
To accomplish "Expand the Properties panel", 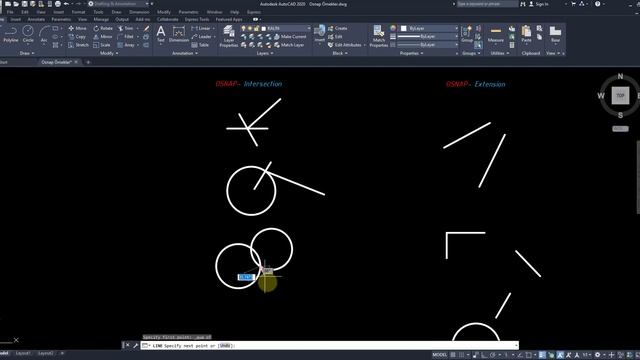I will 411,53.
